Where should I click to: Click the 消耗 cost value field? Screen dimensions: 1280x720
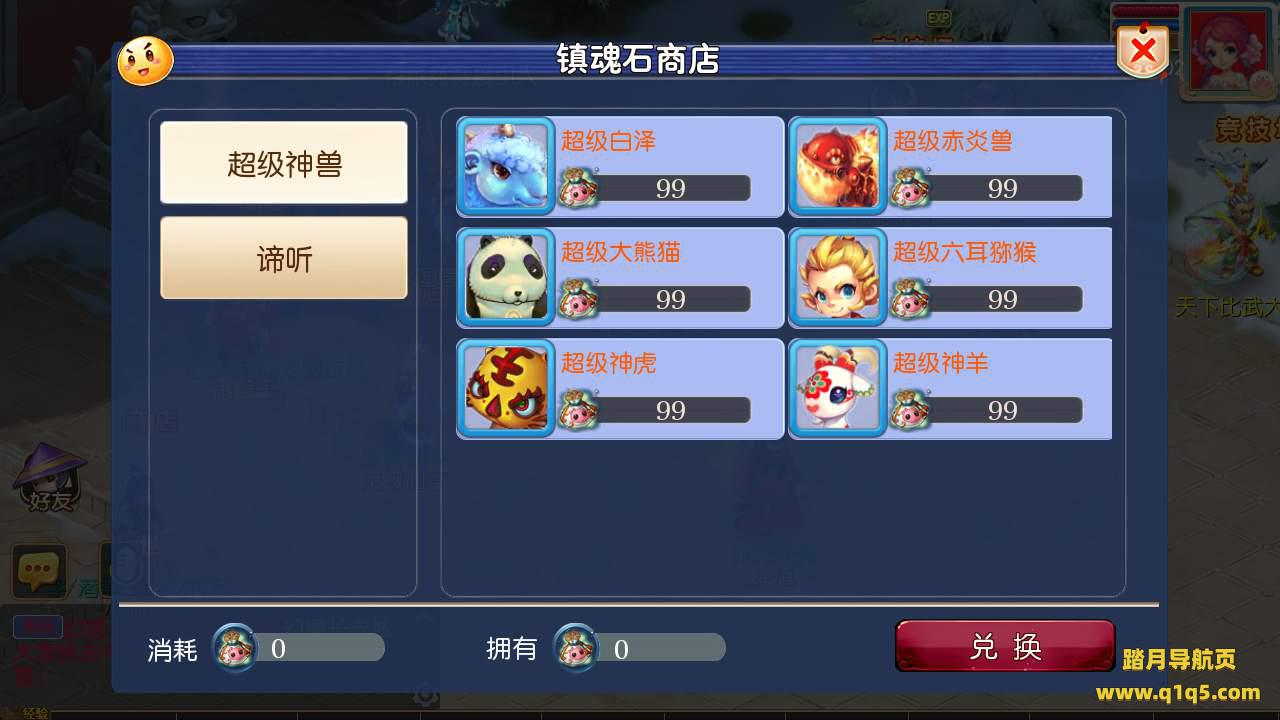(313, 648)
